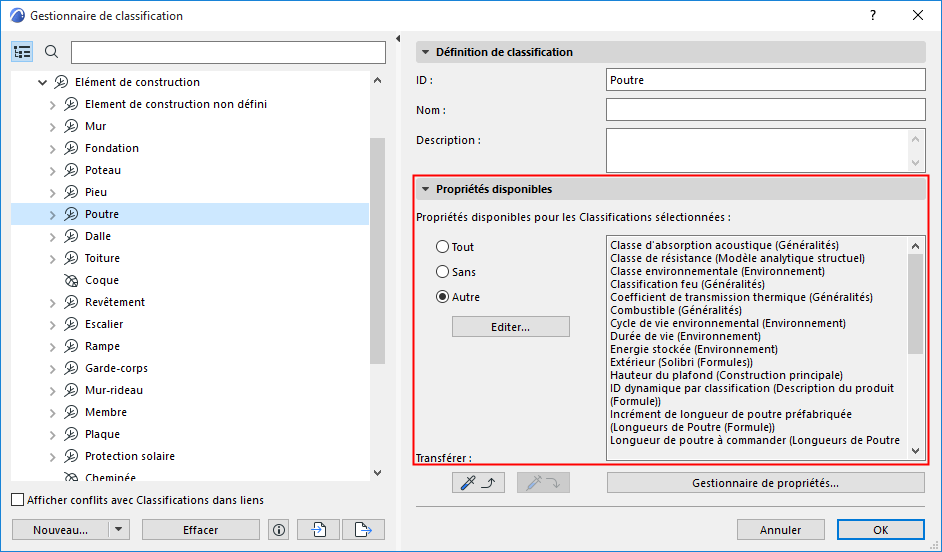Click 'Durée de vie (Environnement)' property
942x552 pixels.
[x=685, y=336]
